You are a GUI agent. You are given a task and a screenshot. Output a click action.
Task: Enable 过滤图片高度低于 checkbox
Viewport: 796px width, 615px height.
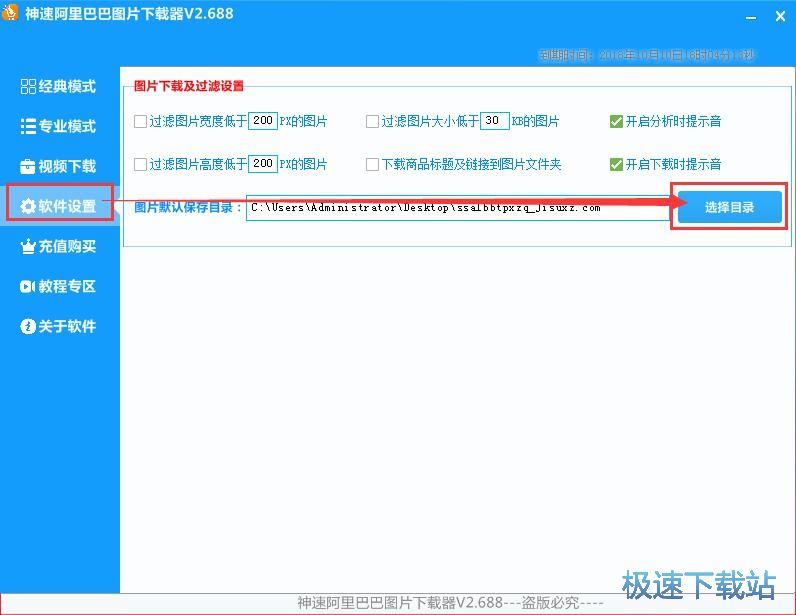(140, 165)
